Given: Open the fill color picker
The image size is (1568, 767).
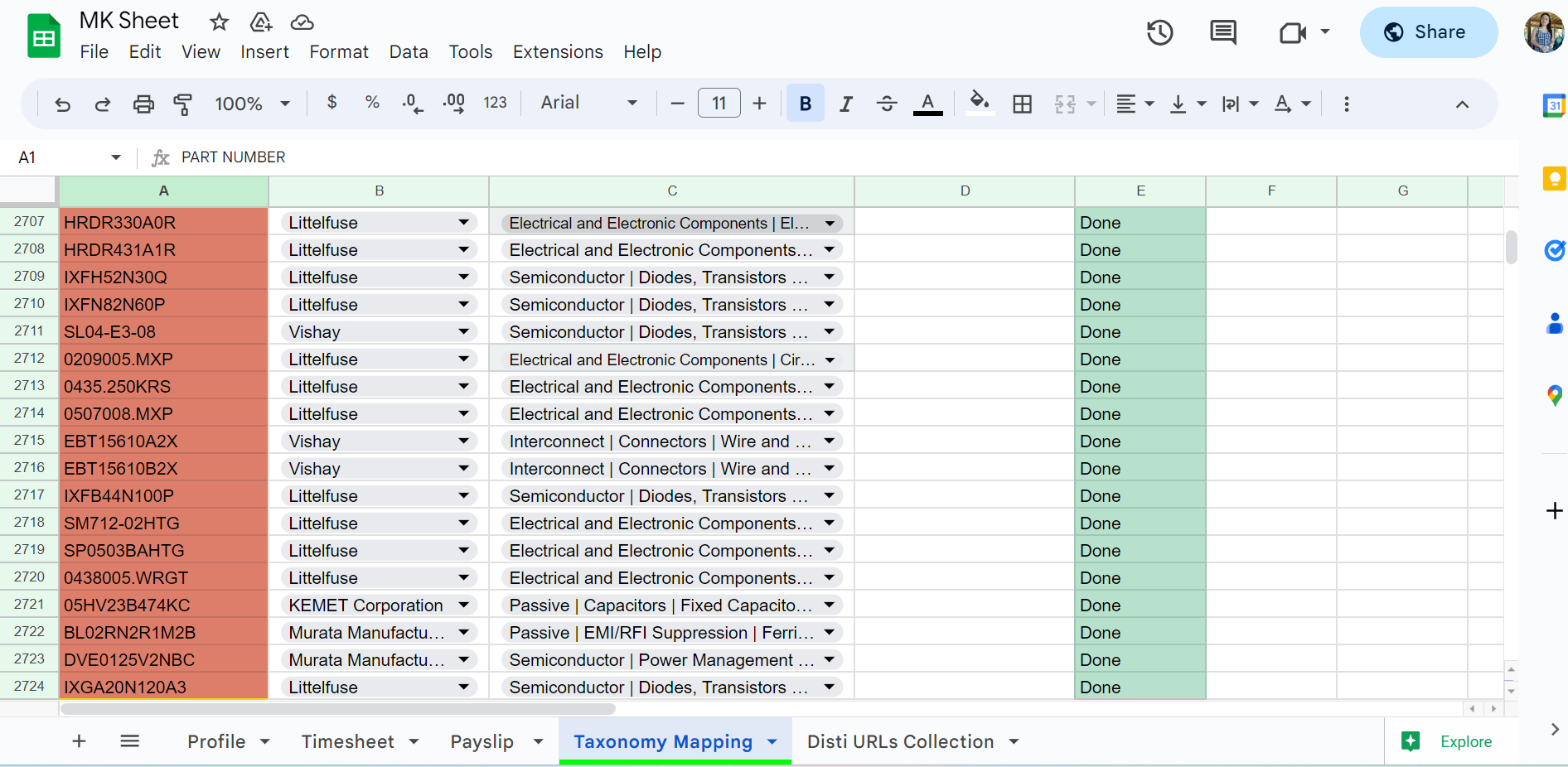Looking at the screenshot, I should coord(980,104).
